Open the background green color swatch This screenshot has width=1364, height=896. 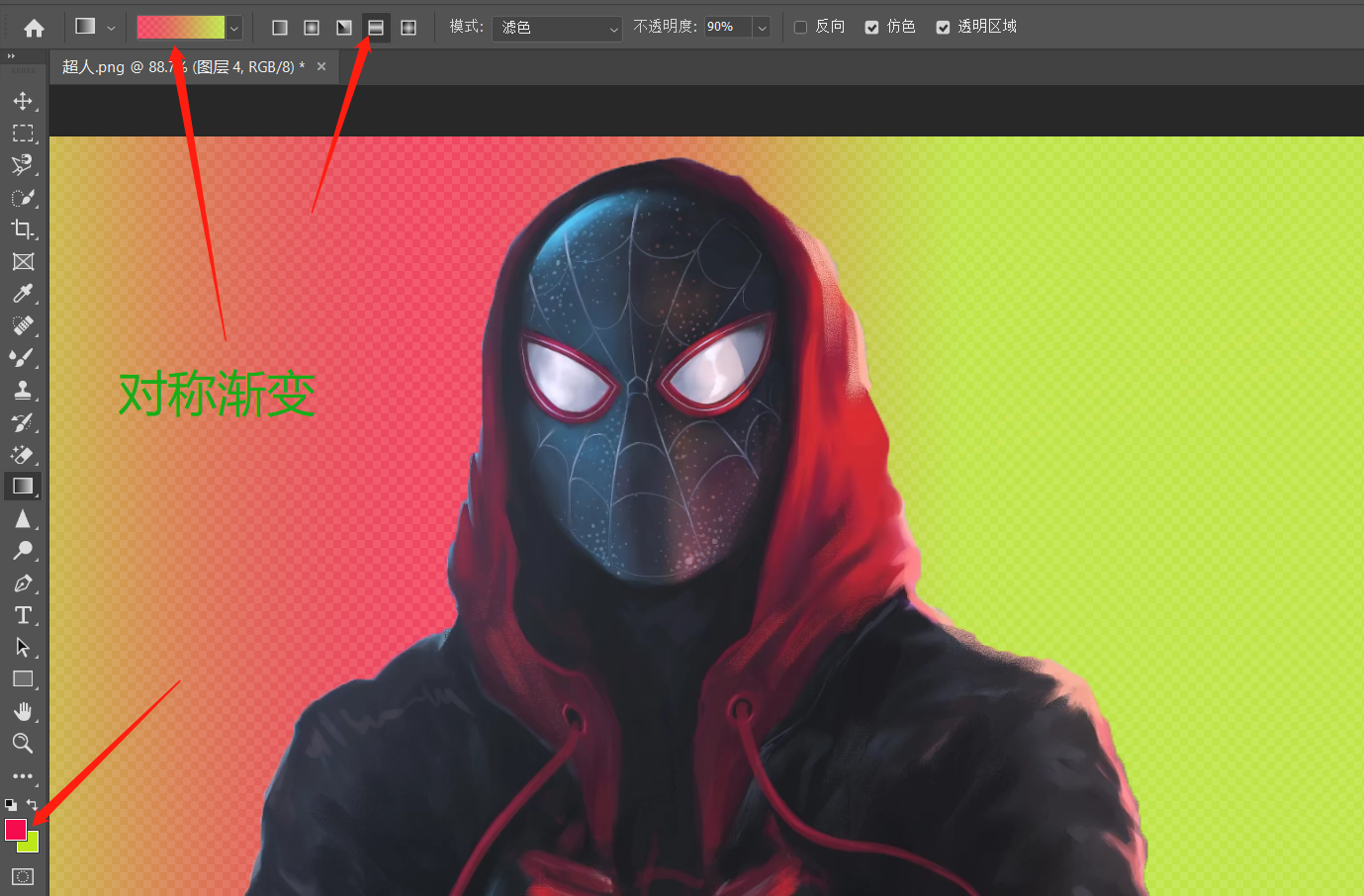click(32, 846)
